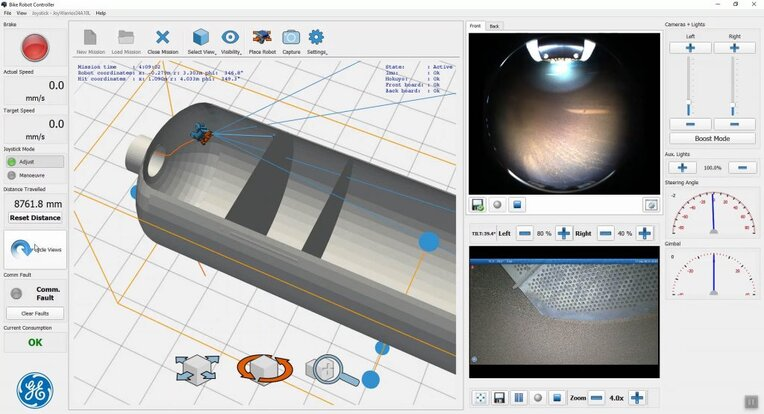Click the Cycle Views button

35,249
